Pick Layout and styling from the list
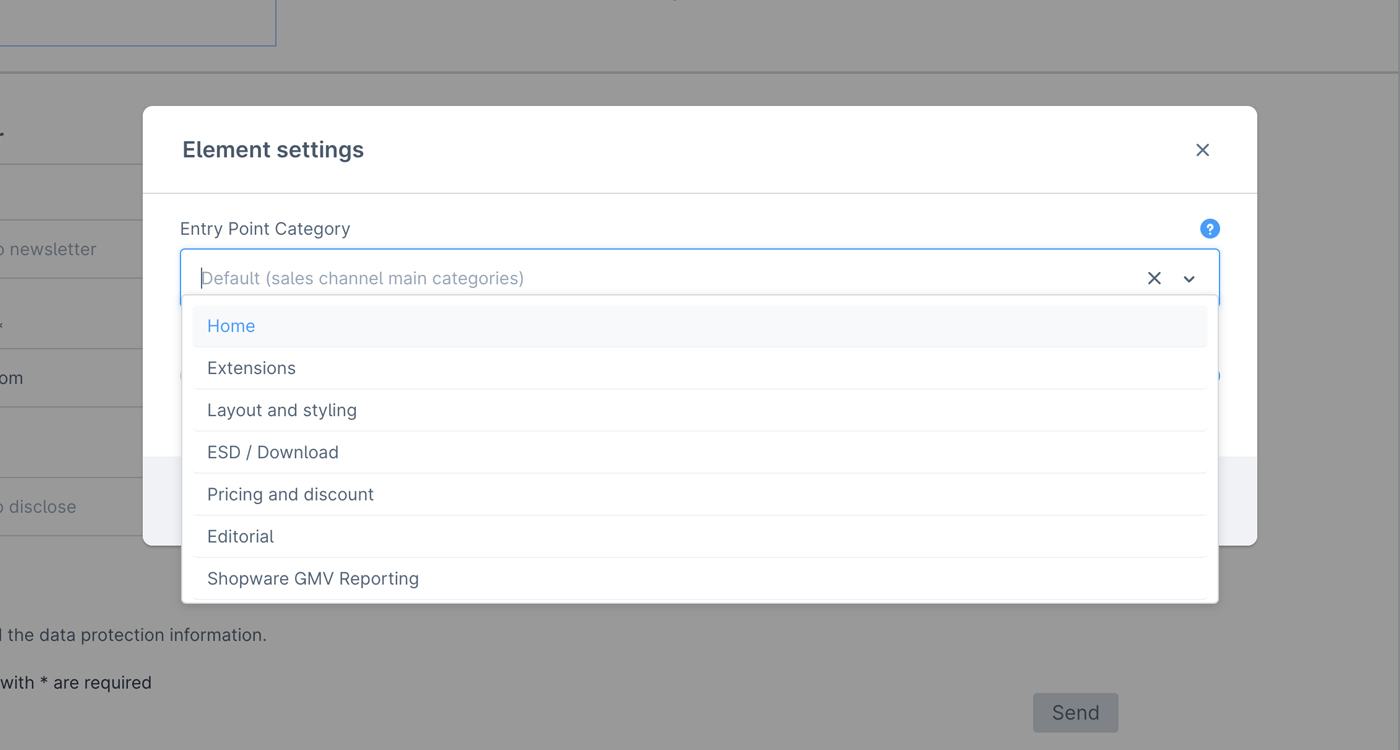Image resolution: width=1400 pixels, height=750 pixels. 281,410
